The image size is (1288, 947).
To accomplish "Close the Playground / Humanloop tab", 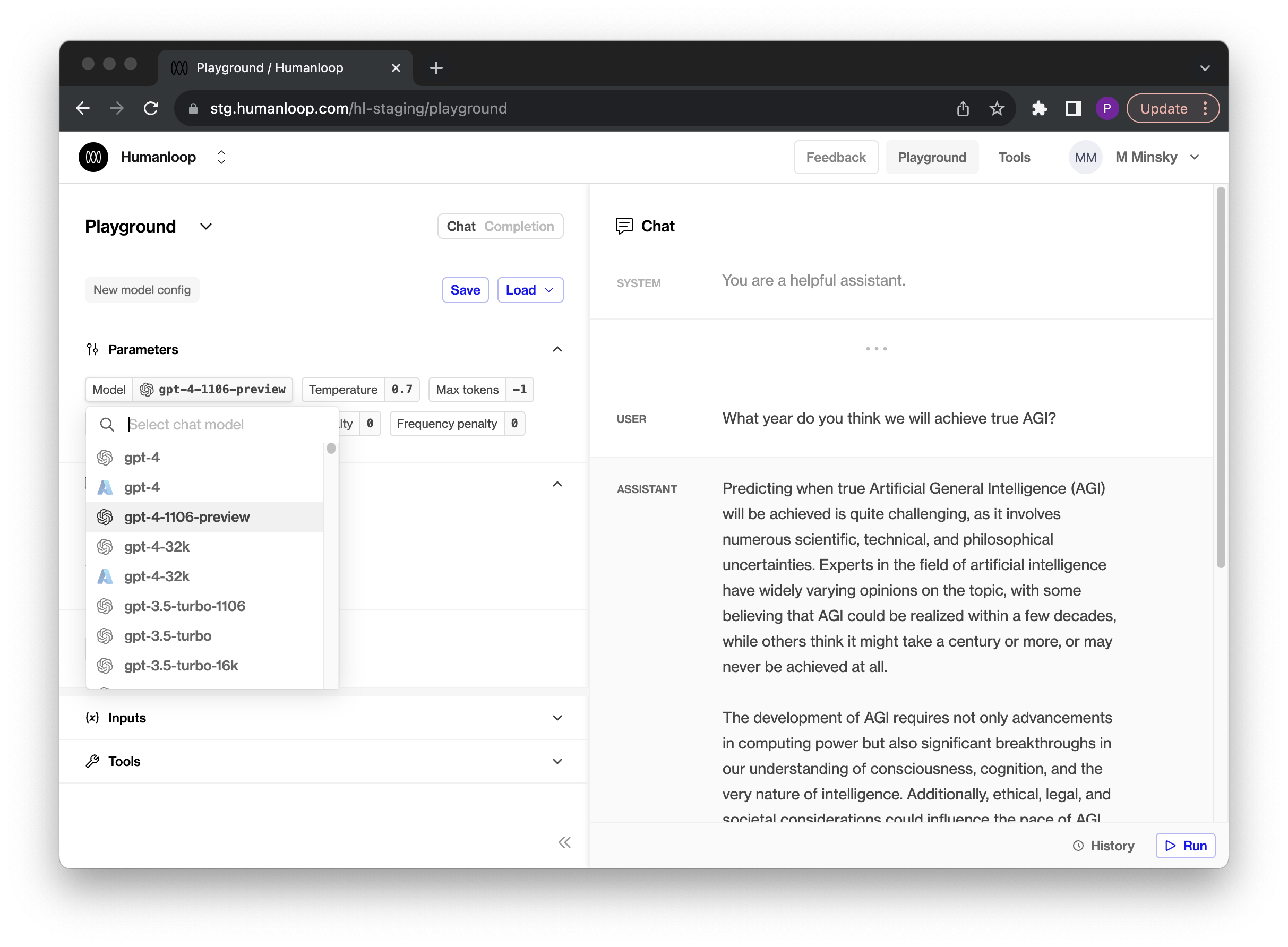I will tap(396, 67).
